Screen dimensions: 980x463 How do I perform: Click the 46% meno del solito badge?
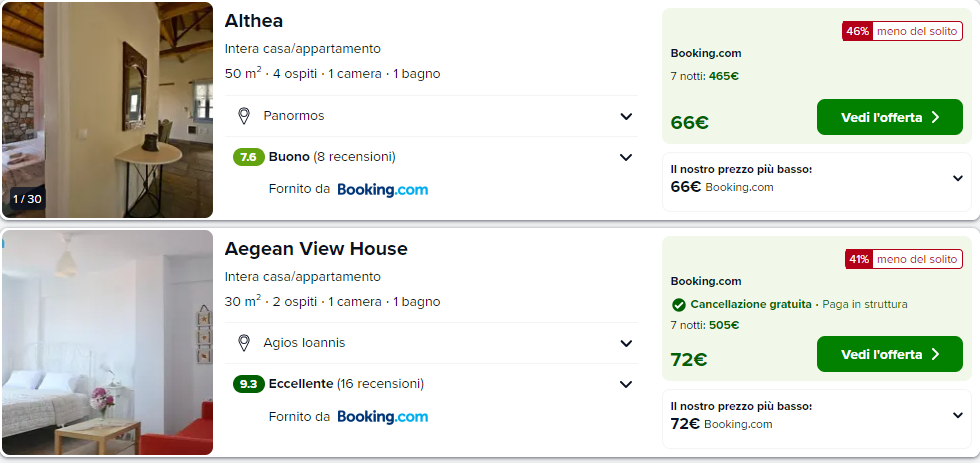(x=902, y=32)
